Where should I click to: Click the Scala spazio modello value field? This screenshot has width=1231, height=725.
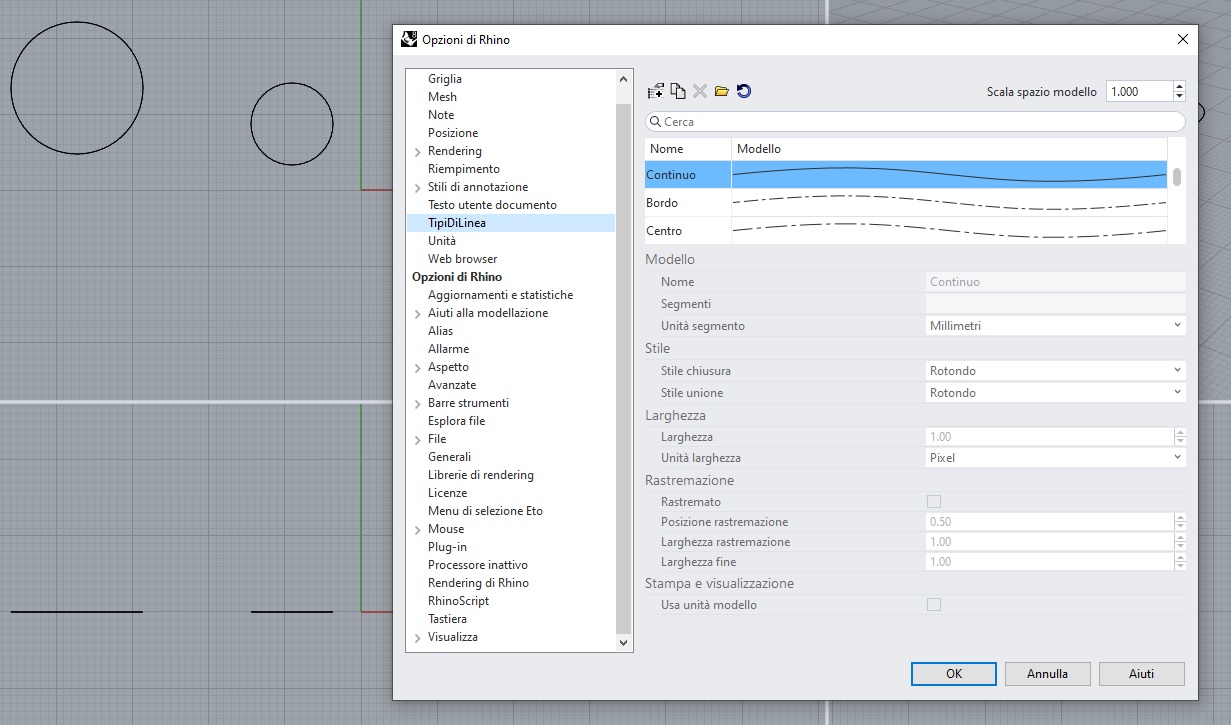(1139, 91)
